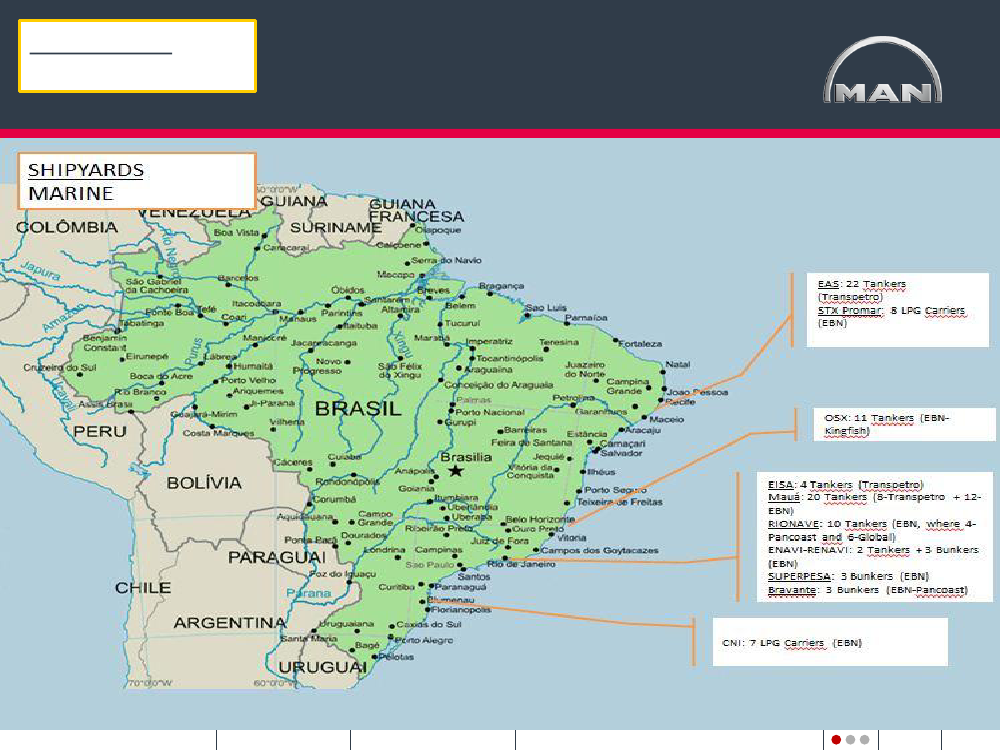Select the "OSX: 11 Tankers" callout box

904,424
